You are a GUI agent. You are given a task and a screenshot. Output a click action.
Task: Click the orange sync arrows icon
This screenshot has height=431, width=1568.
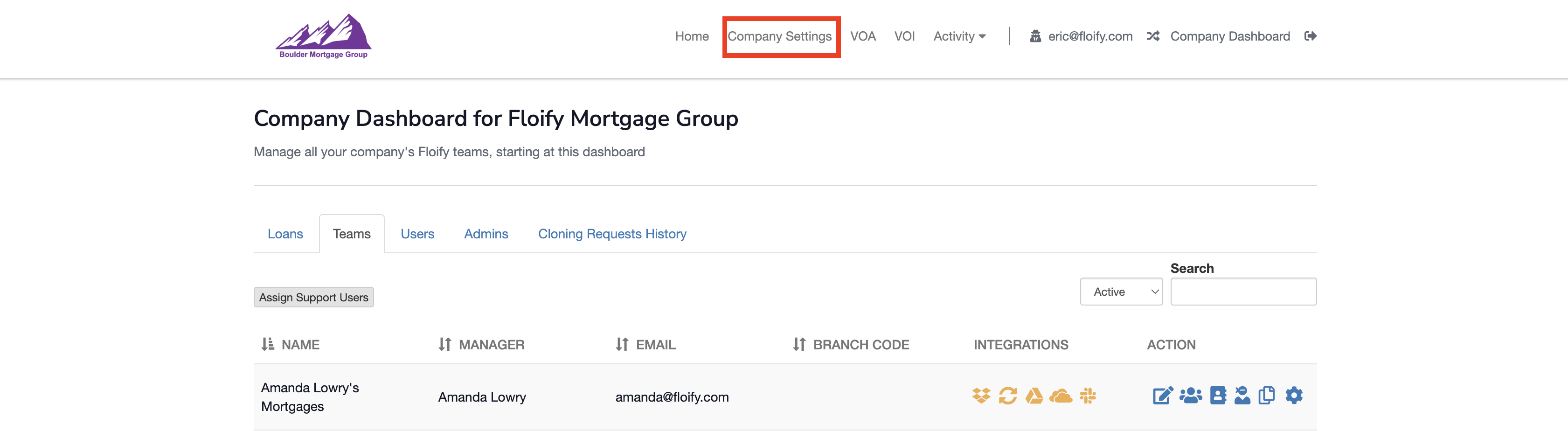1008,396
